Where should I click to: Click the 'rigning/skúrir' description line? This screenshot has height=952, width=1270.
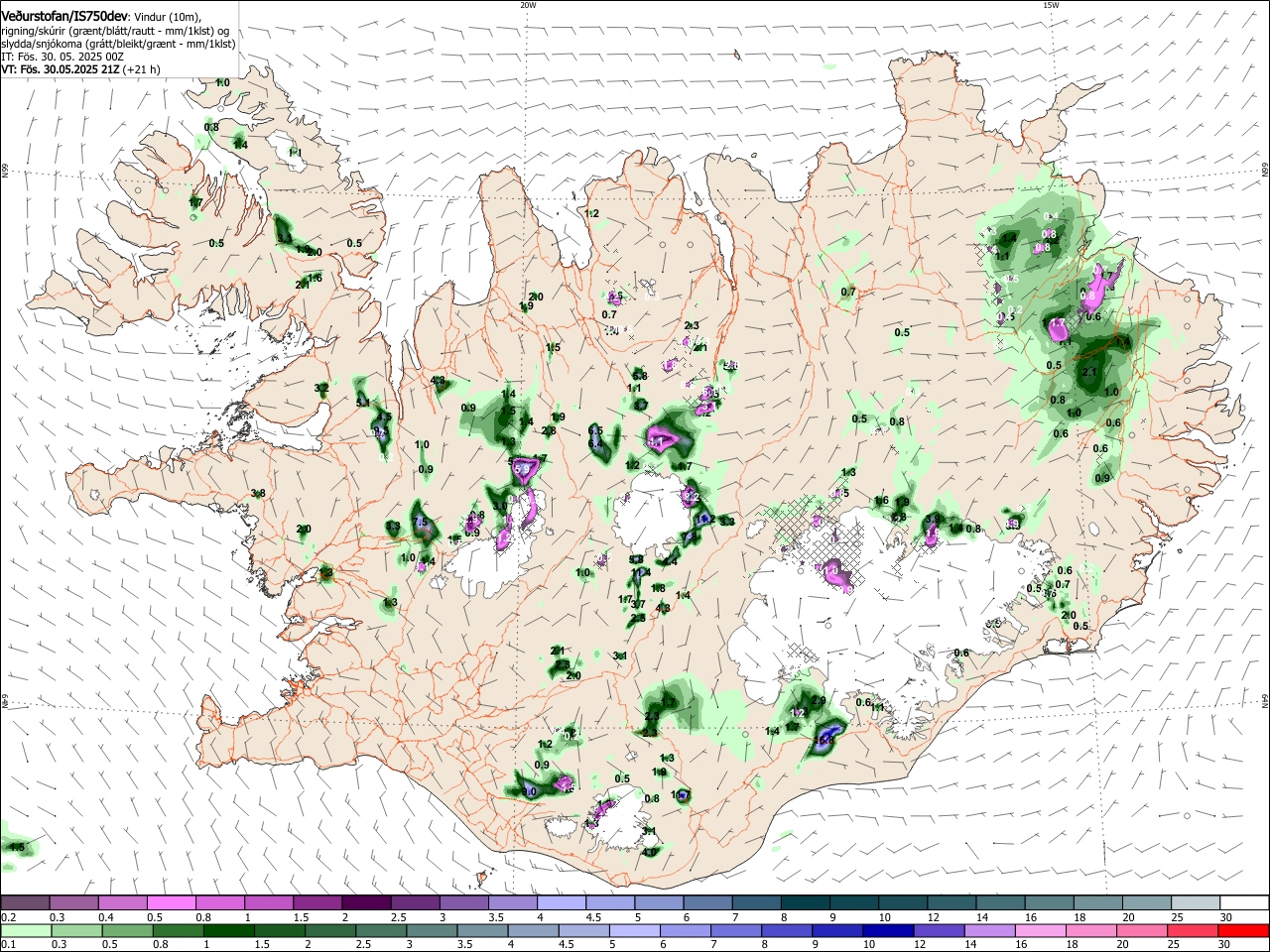[x=115, y=32]
